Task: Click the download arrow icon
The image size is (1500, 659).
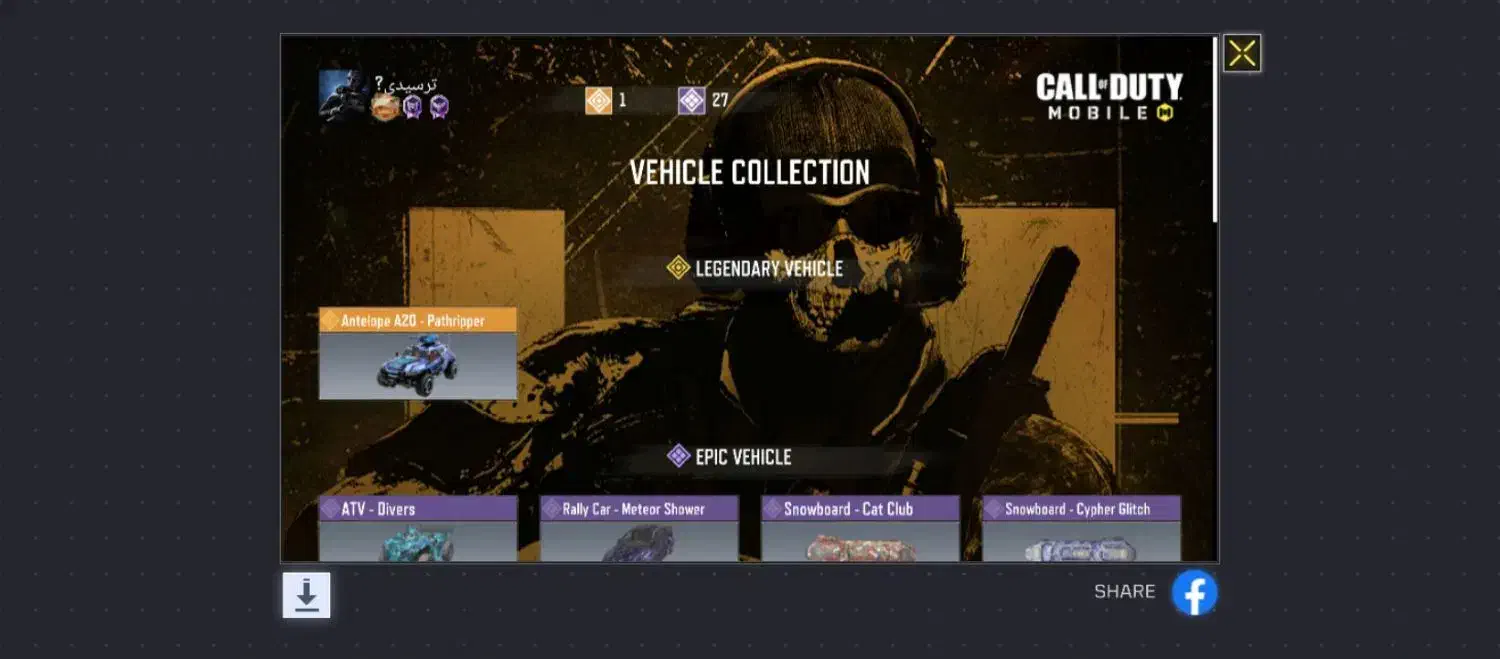Action: (x=306, y=595)
